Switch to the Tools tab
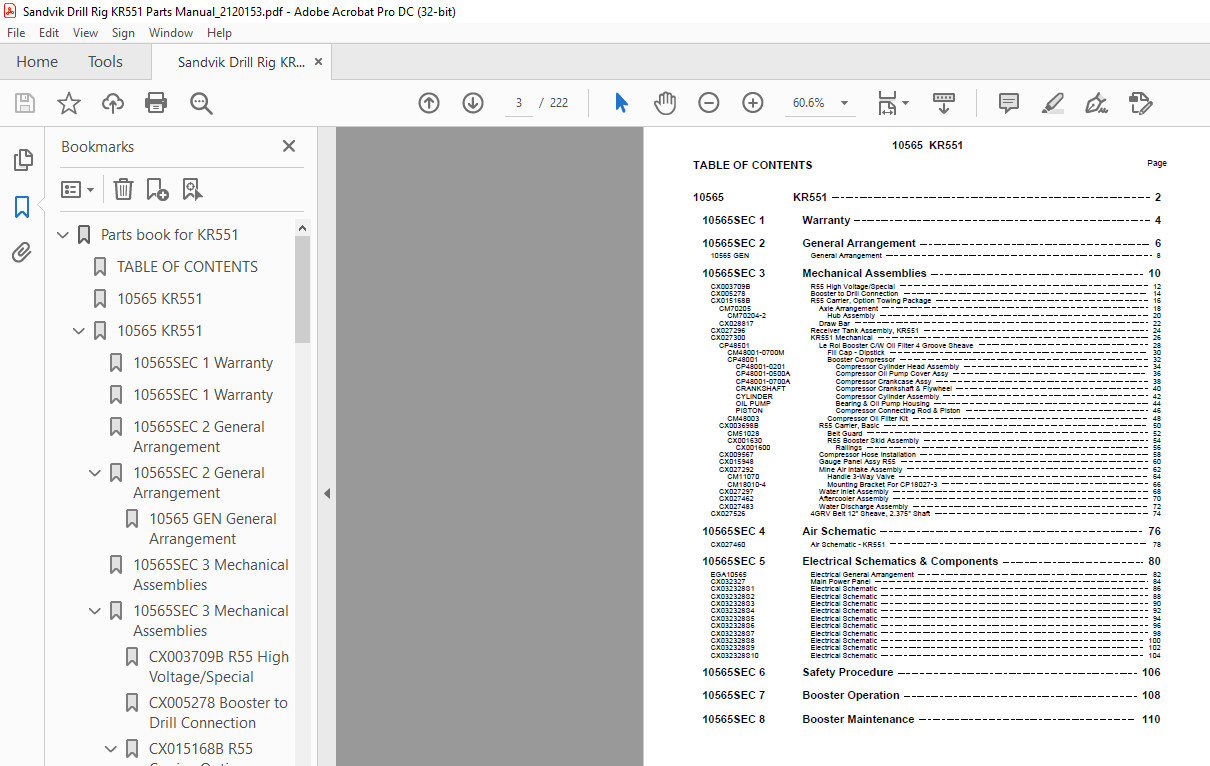This screenshot has width=1210, height=766. pyautogui.click(x=105, y=62)
